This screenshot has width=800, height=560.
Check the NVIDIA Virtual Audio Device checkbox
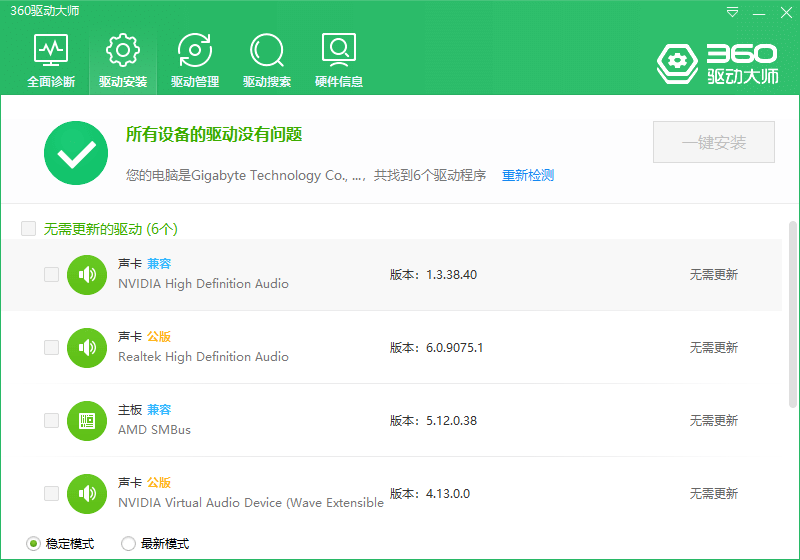pyautogui.click(x=52, y=493)
